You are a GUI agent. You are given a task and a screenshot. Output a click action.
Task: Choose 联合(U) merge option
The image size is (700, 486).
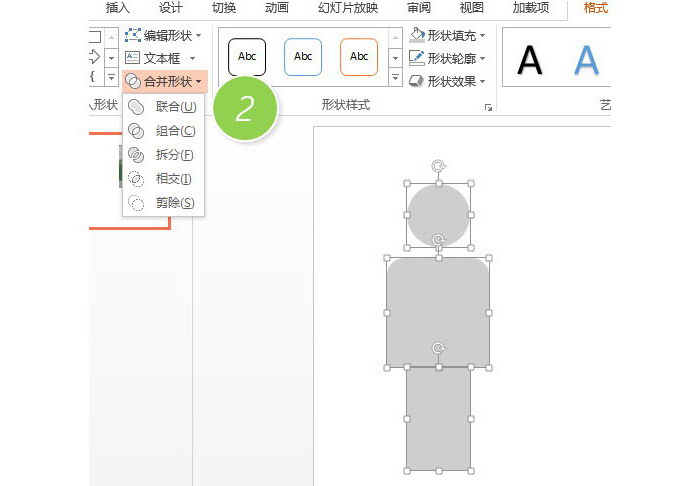[163, 107]
